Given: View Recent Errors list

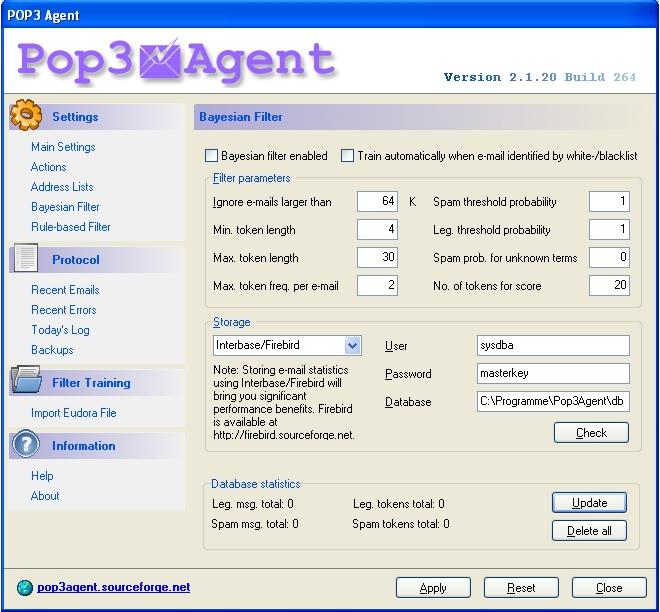Looking at the screenshot, I should (x=64, y=310).
